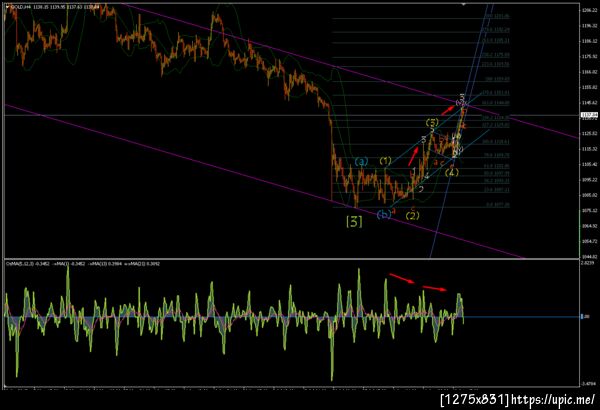
Task: Select the blue (b) wave label
Action: [x=383, y=214]
